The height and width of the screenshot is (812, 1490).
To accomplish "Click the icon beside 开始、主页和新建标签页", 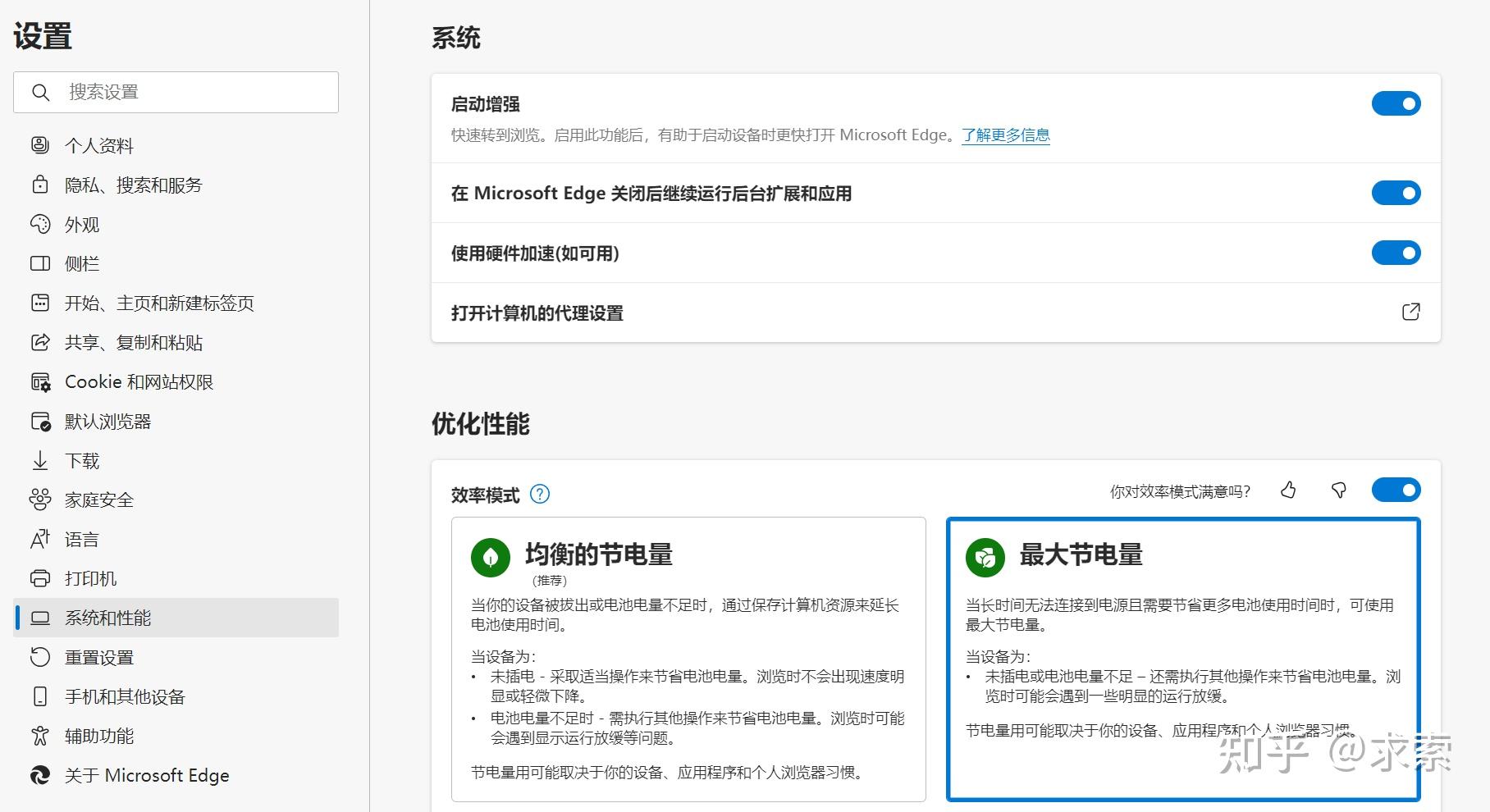I will pos(40,303).
